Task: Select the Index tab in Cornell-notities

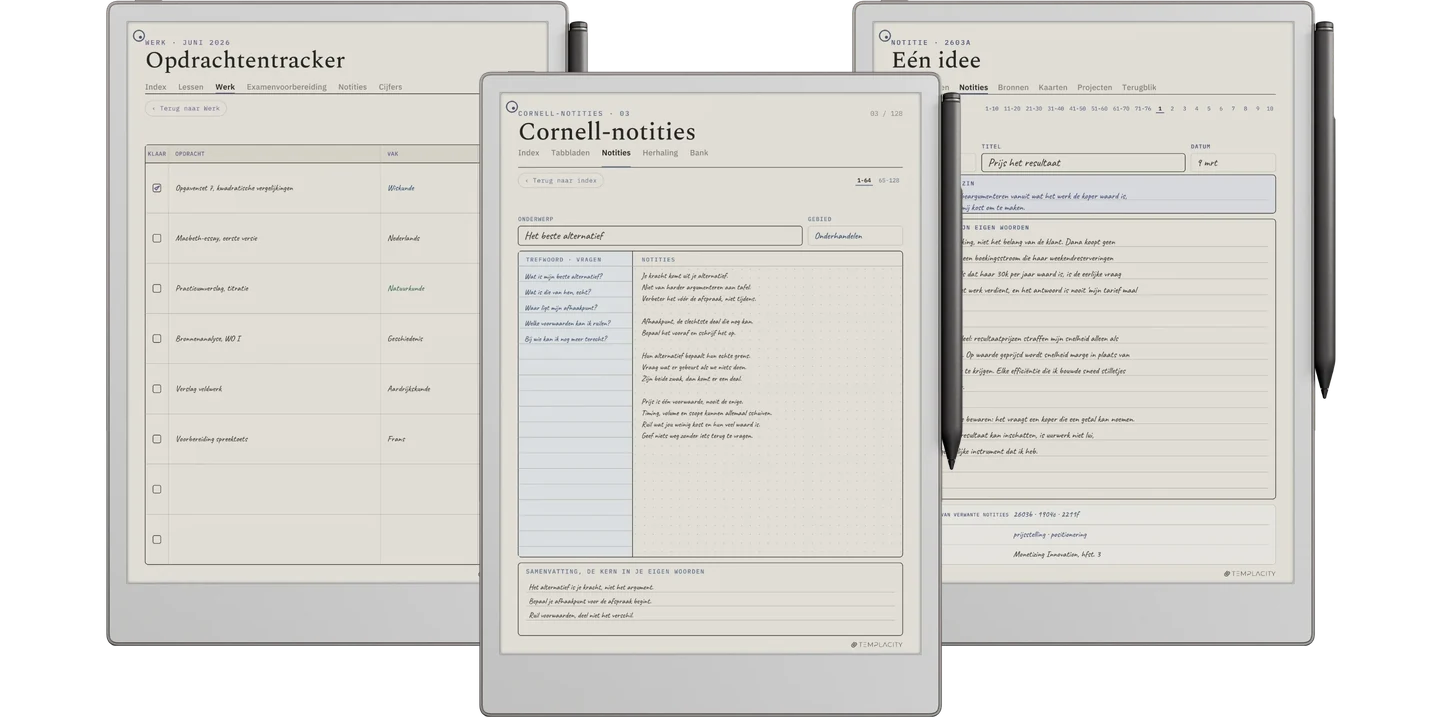Action: 529,153
